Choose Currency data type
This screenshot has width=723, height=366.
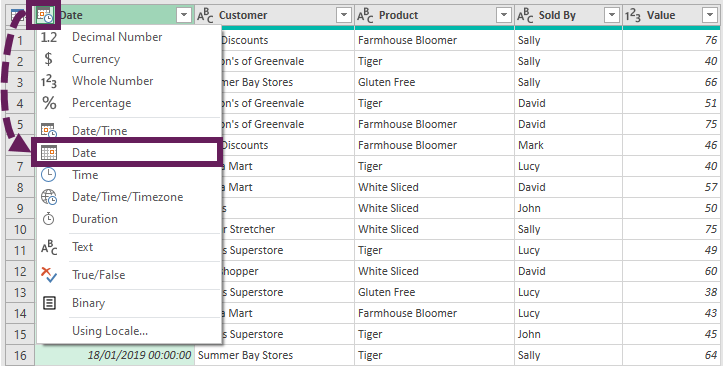point(129,59)
